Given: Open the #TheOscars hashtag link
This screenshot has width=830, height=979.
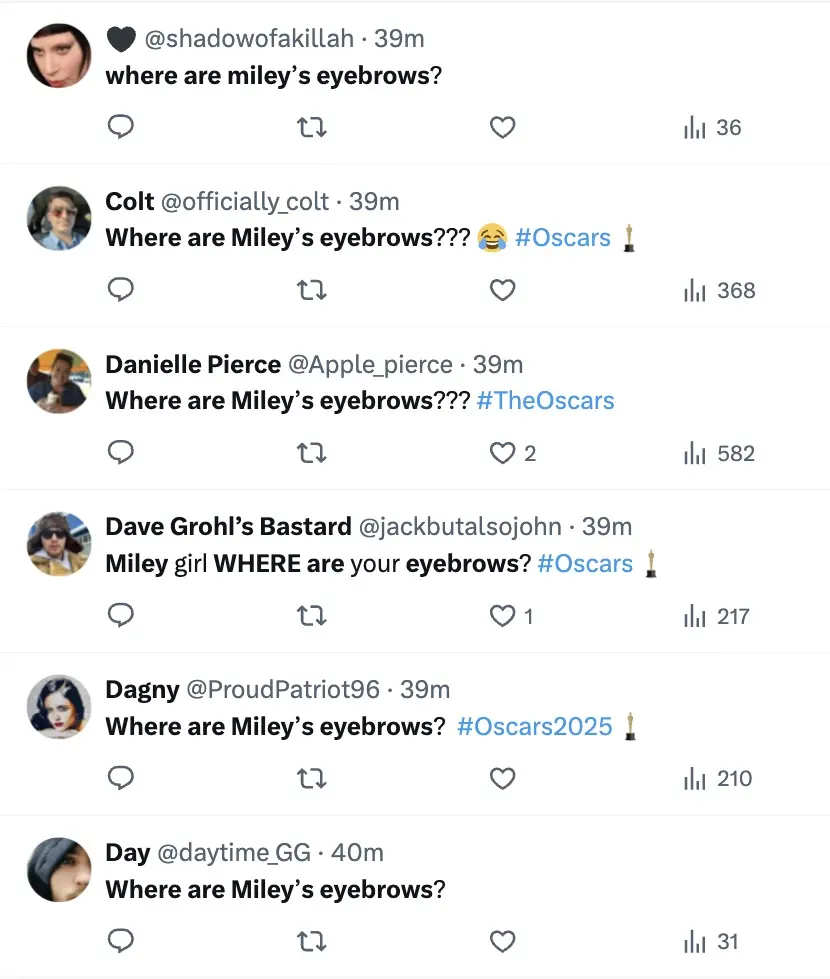Looking at the screenshot, I should tap(546, 401).
